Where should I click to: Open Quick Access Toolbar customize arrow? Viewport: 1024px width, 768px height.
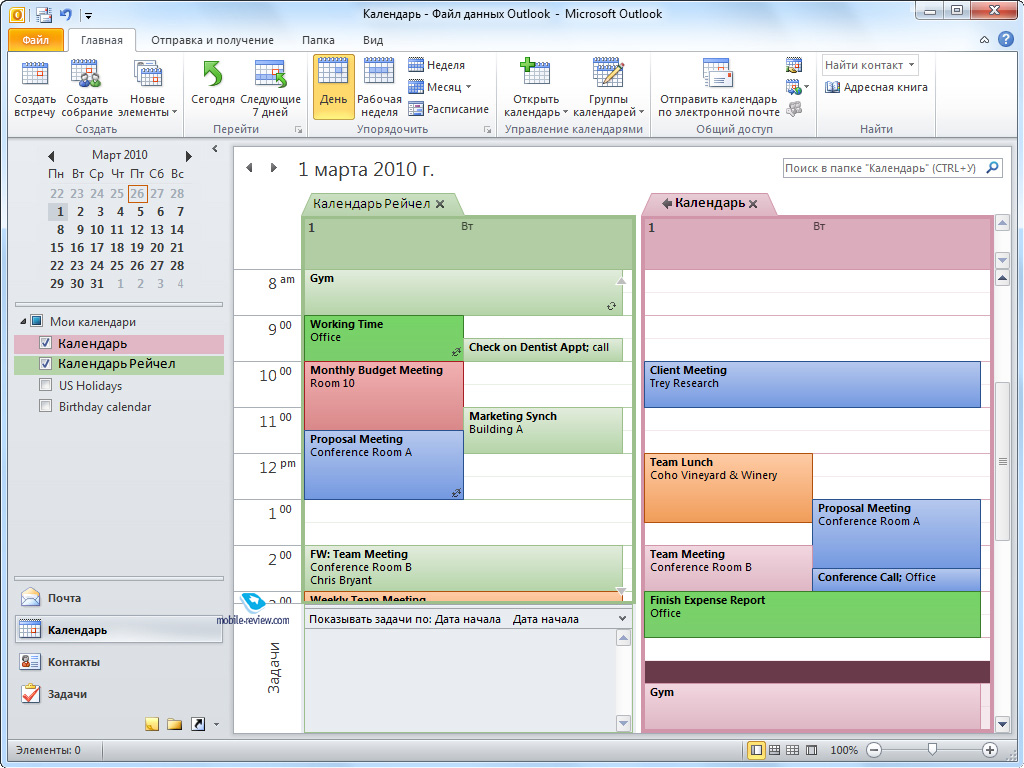click(x=89, y=15)
